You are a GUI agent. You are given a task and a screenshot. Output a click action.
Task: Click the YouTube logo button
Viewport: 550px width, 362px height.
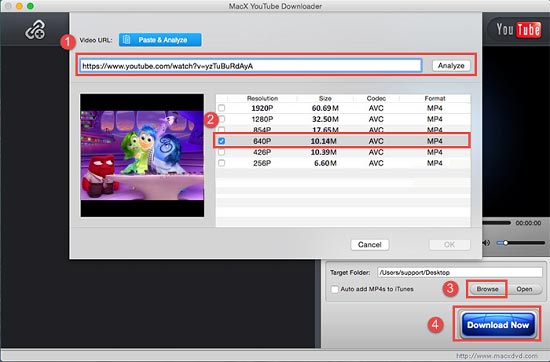tap(518, 30)
